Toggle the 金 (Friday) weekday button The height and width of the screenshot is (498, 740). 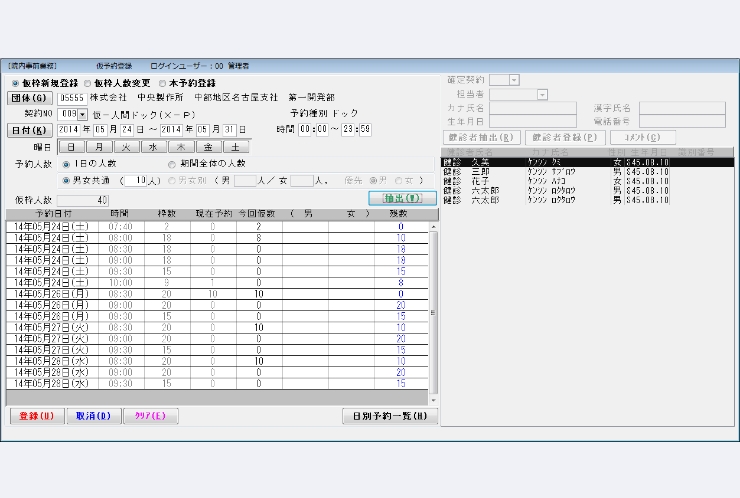pyautogui.click(x=208, y=147)
